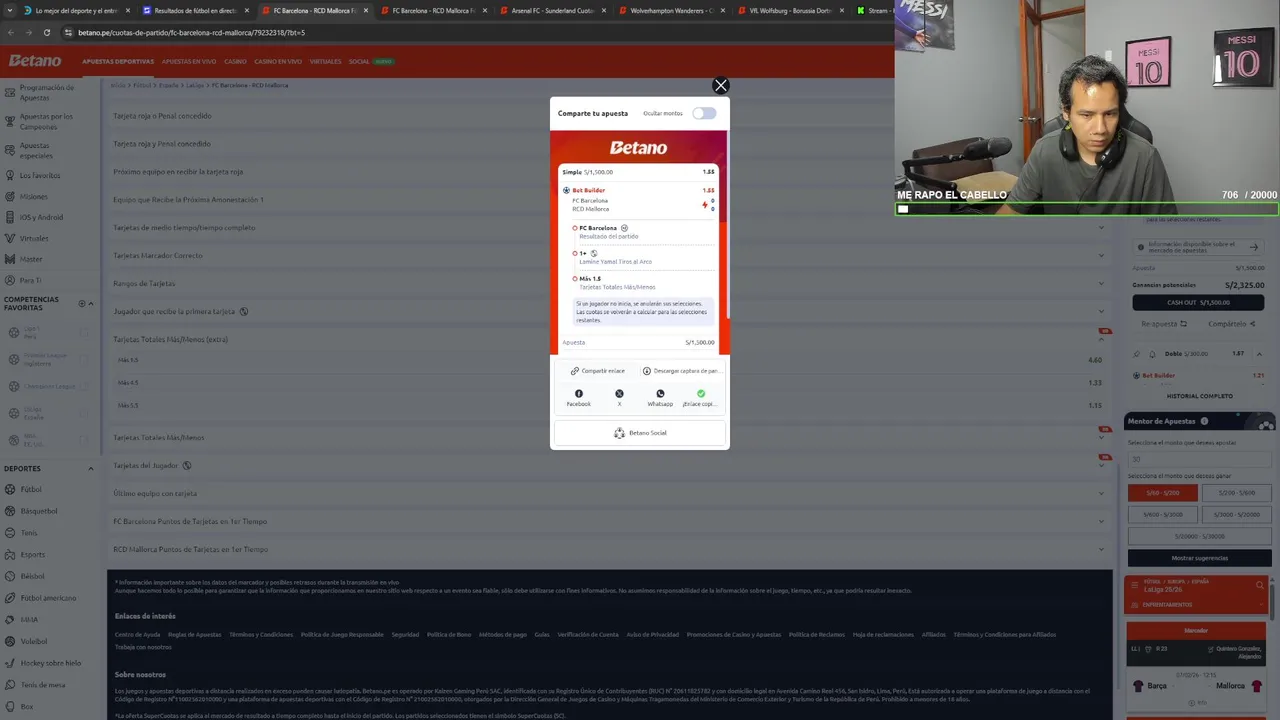The width and height of the screenshot is (1280, 720).
Task: Select Básquetbol sport icon in sidebar
Action: pos(9,511)
